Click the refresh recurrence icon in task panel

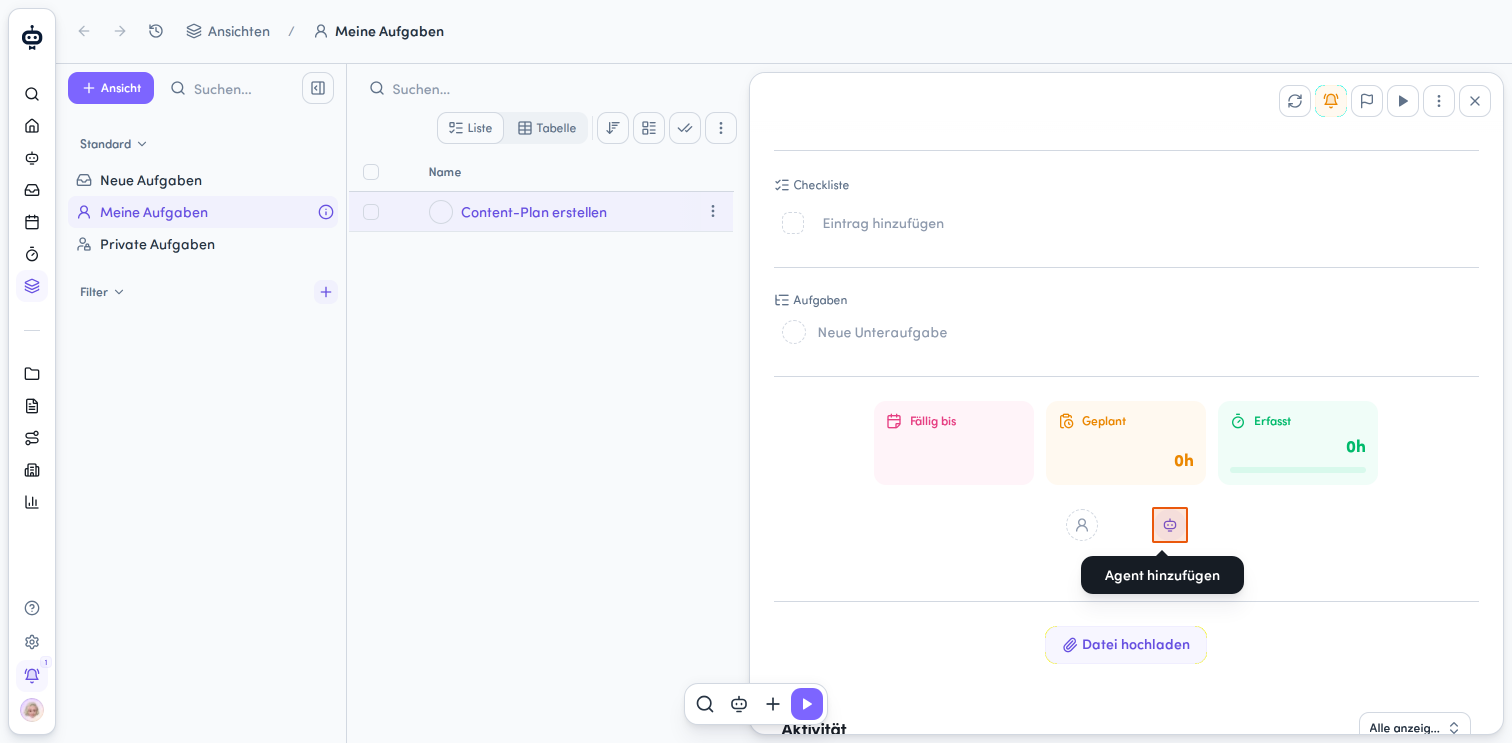1295,101
